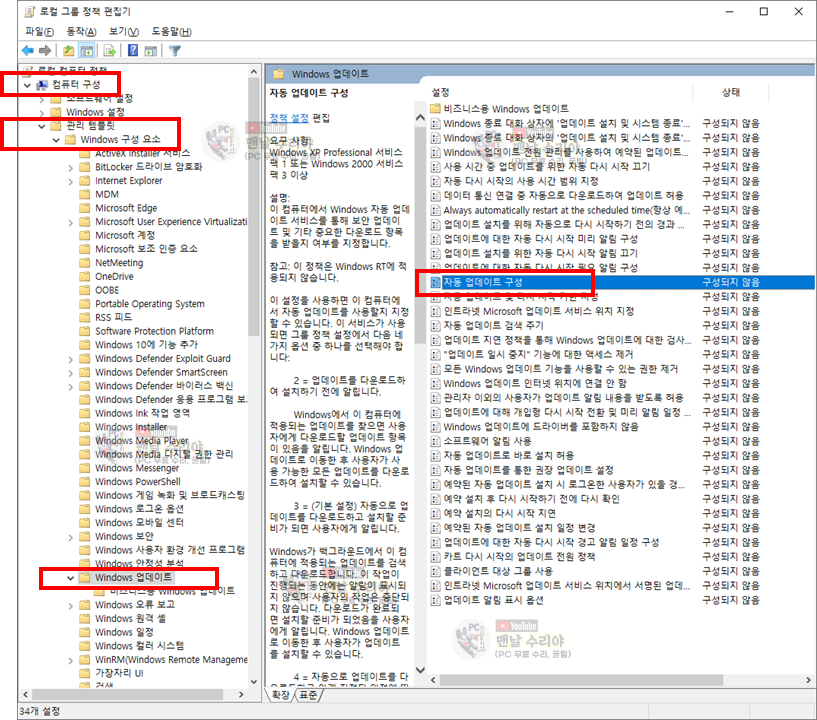This screenshot has height=720, width=817.
Task: Collapse the 컴퓨터 구성 tree node
Action: [x=28, y=85]
